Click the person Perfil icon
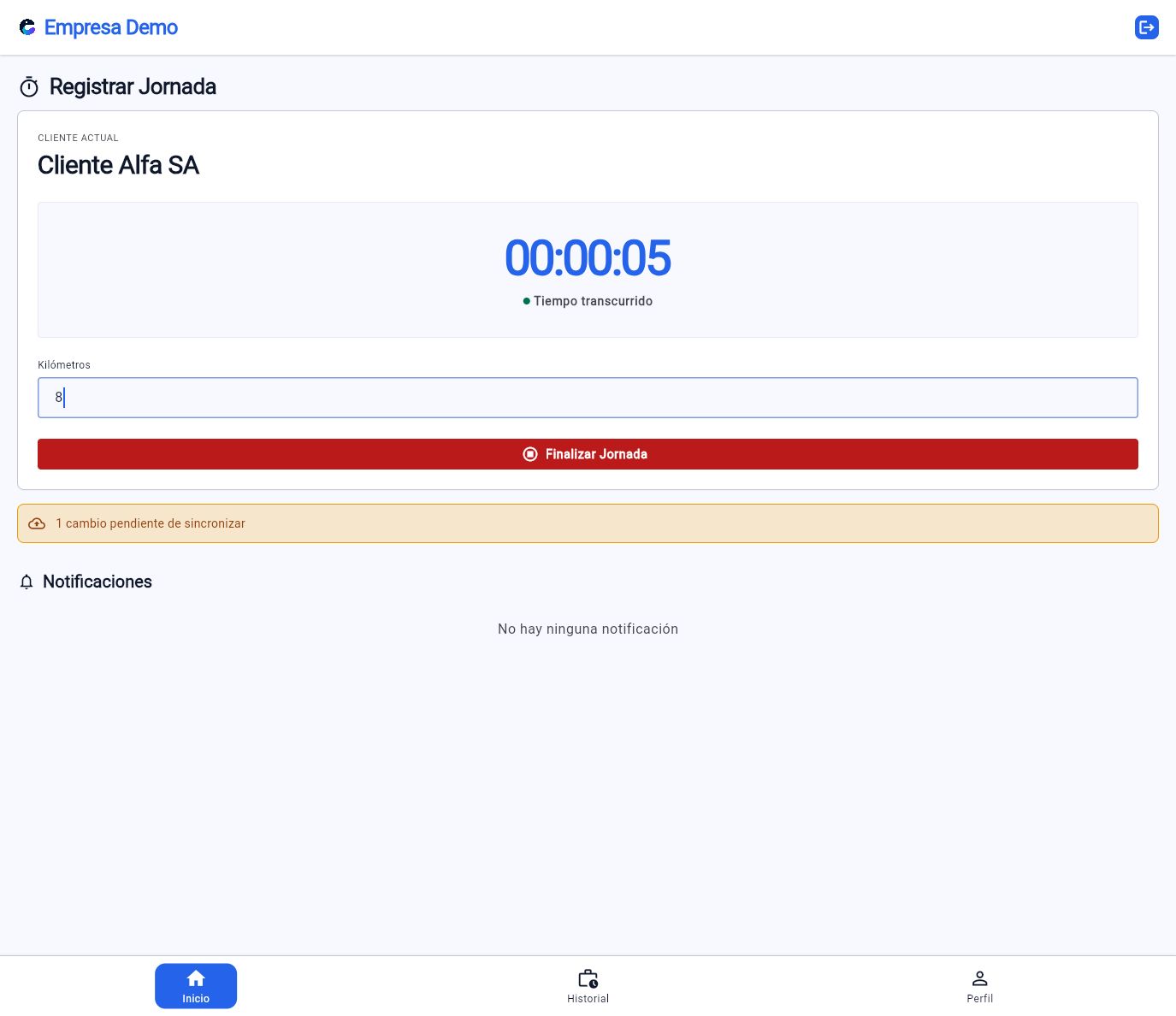 tap(980, 978)
